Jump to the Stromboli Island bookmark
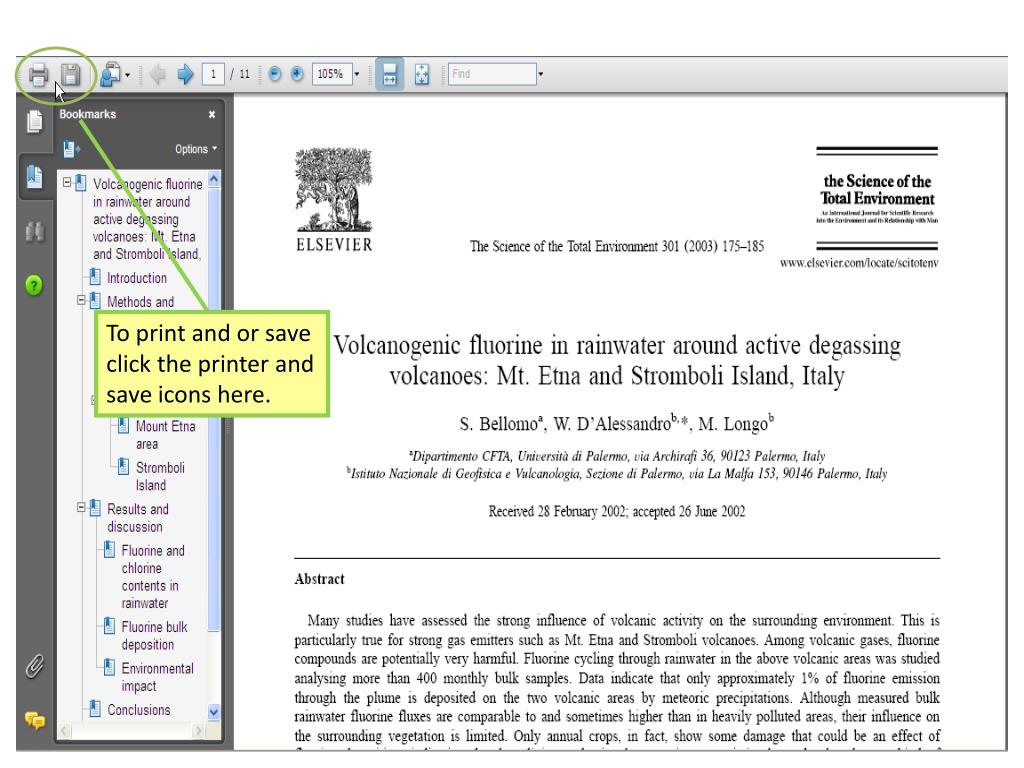Viewport: 1024px width, 768px height. tap(160, 476)
